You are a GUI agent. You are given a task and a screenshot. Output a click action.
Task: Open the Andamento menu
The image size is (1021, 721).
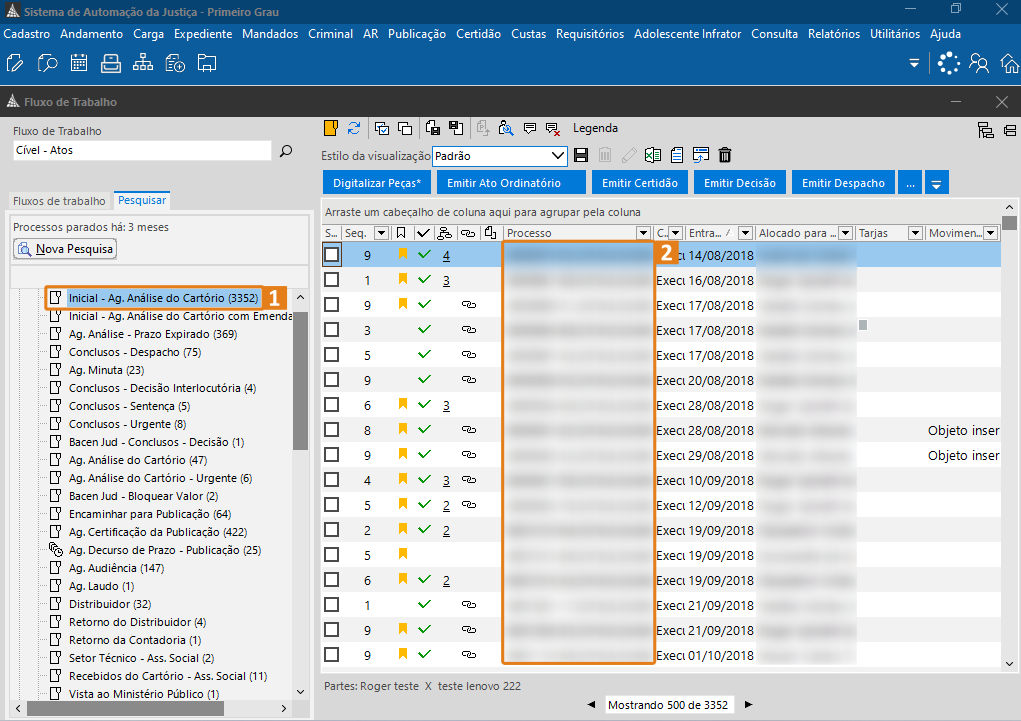tap(91, 34)
